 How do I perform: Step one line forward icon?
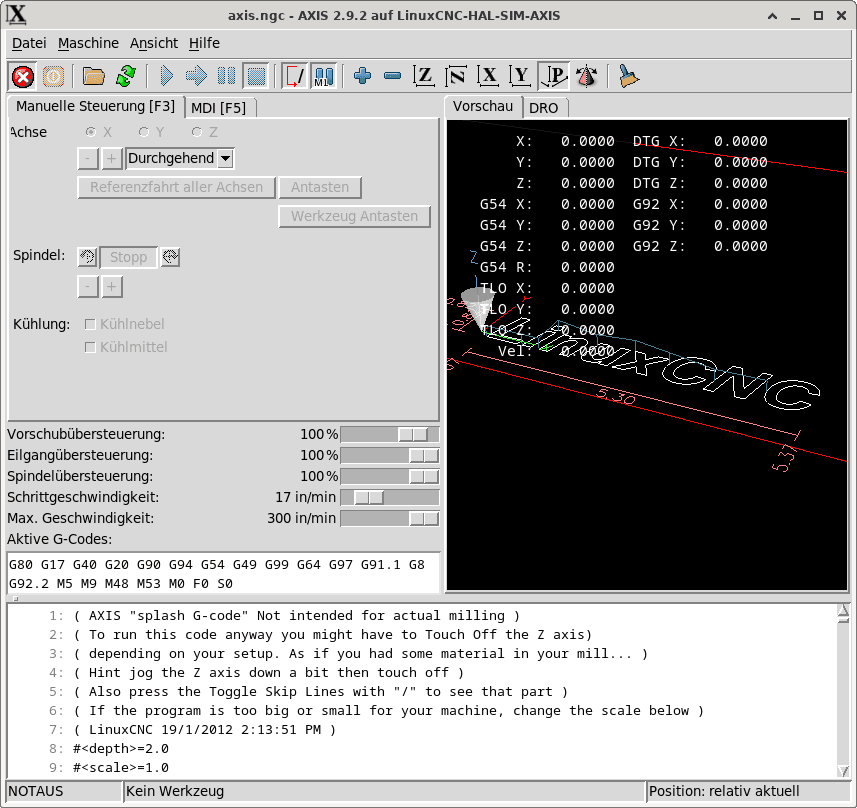196,76
